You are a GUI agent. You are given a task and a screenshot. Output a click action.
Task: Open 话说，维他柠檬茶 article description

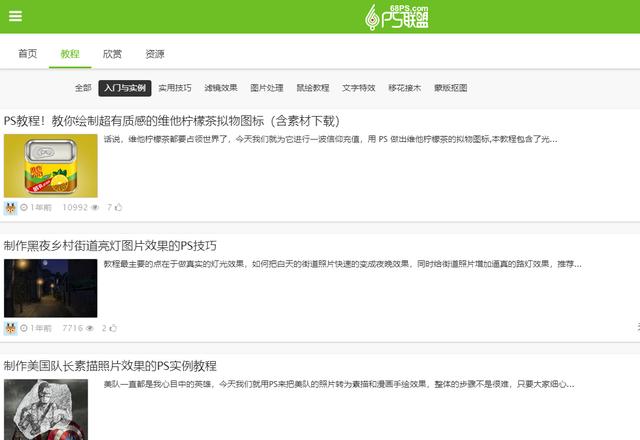click(330, 139)
